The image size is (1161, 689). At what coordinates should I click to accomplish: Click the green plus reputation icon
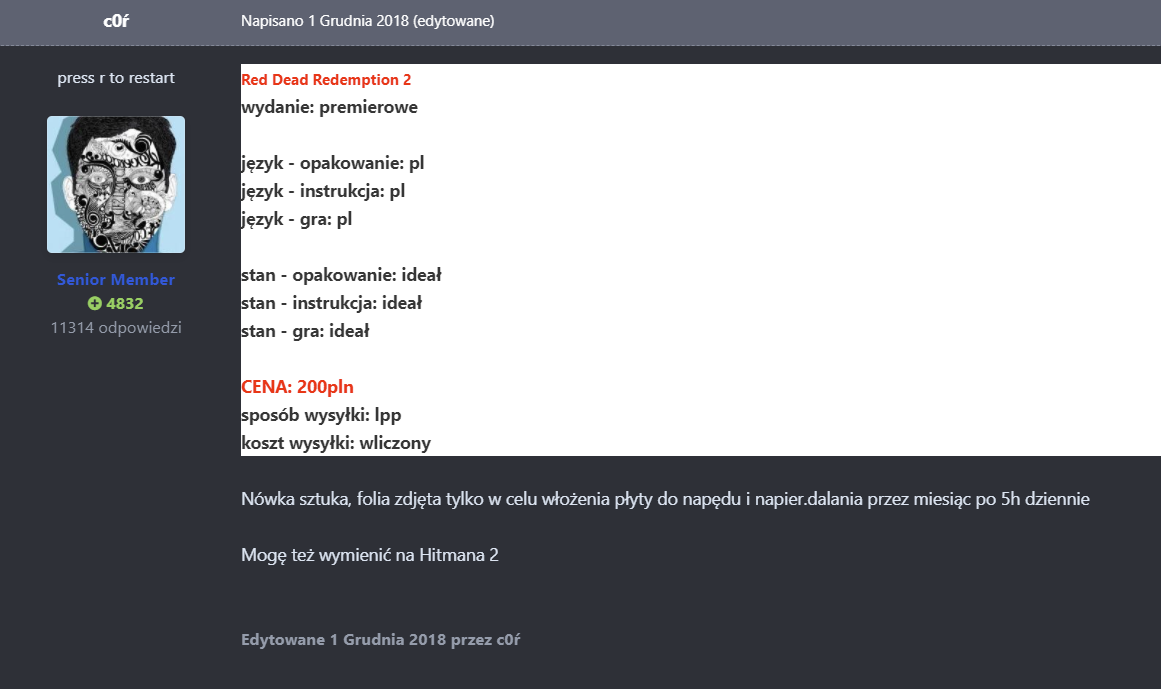pyautogui.click(x=94, y=303)
